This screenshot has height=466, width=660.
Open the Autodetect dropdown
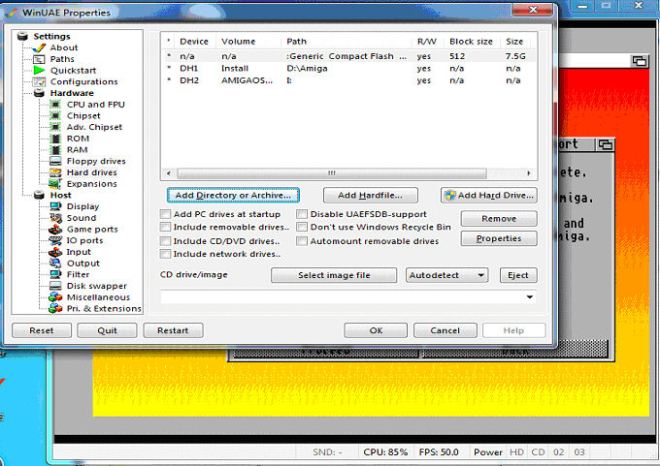coord(447,275)
